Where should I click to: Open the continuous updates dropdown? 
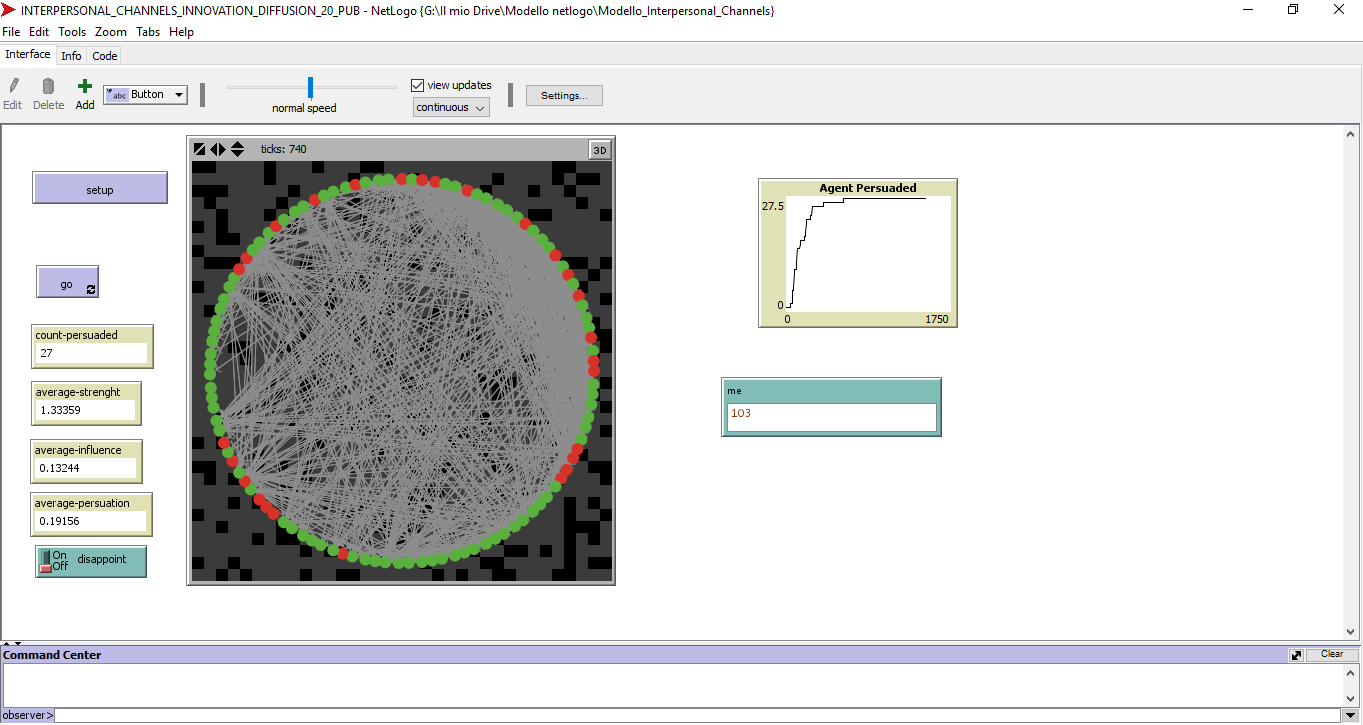coord(450,106)
